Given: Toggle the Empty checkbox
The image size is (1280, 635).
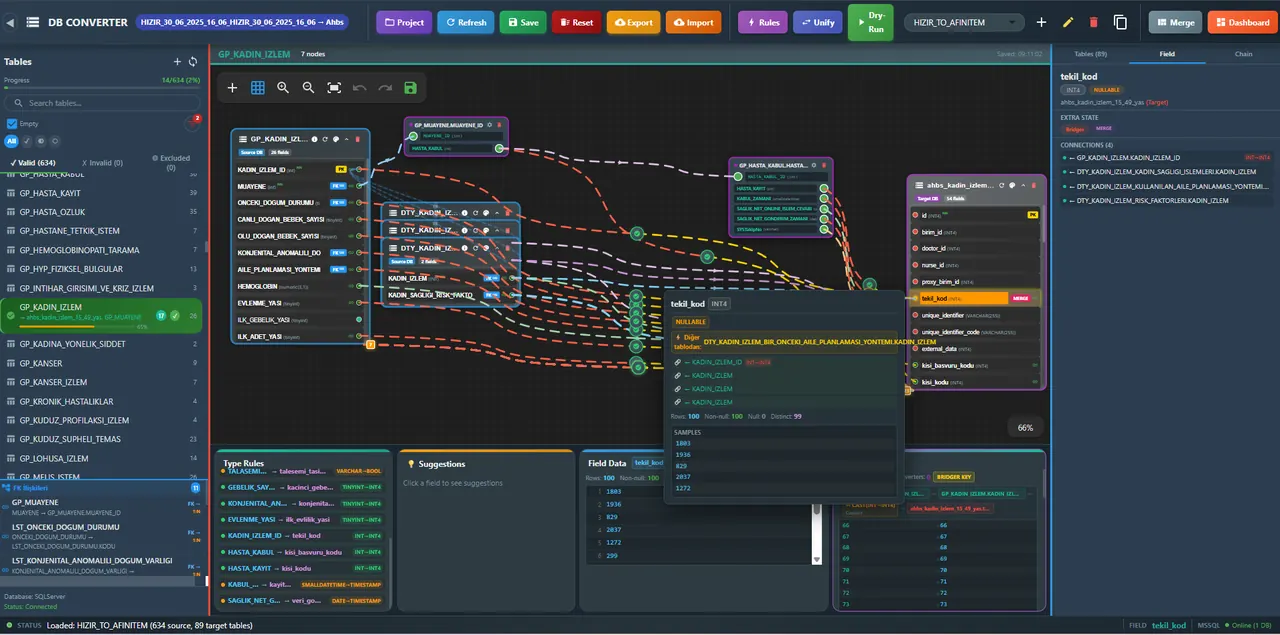Looking at the screenshot, I should coord(12,124).
